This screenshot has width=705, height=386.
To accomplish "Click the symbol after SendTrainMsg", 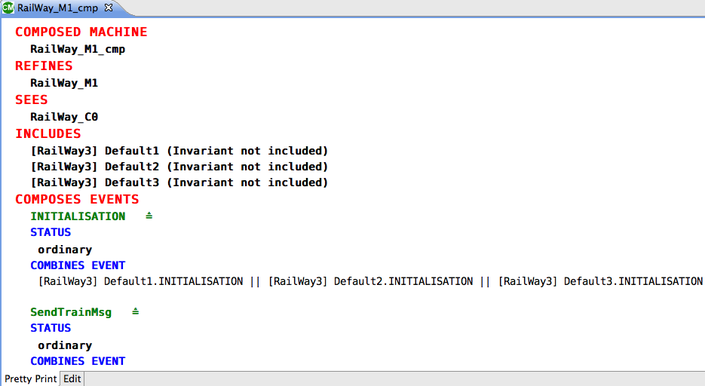I will point(135,311).
